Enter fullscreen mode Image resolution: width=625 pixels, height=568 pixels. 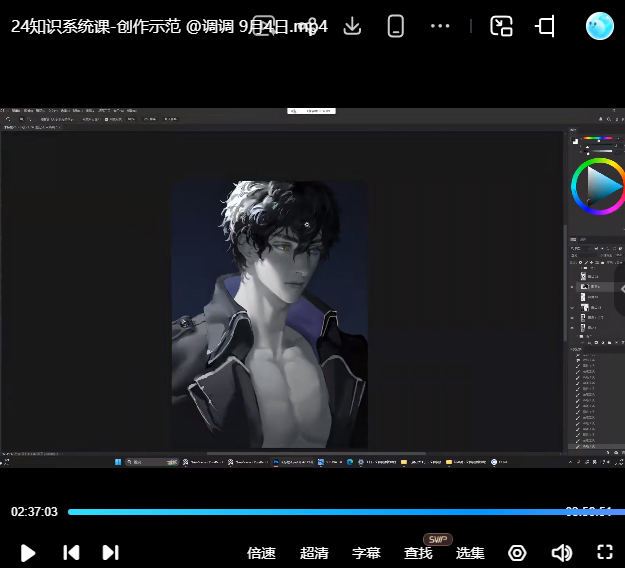(605, 552)
